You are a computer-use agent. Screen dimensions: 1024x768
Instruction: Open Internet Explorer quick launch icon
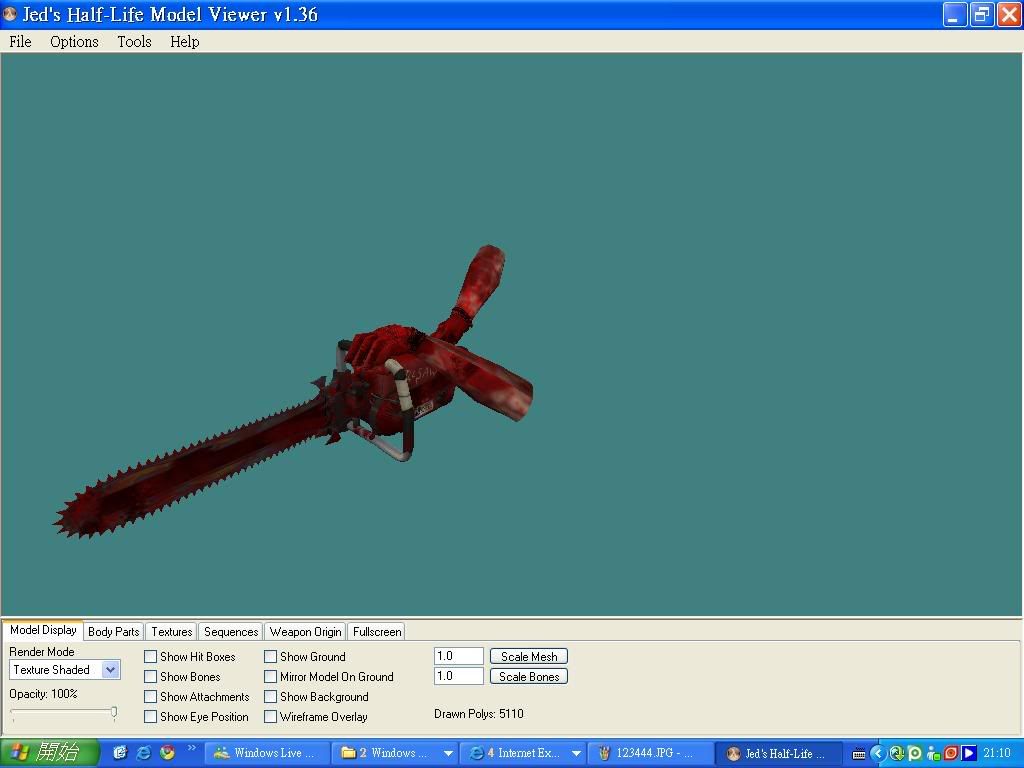click(x=144, y=752)
